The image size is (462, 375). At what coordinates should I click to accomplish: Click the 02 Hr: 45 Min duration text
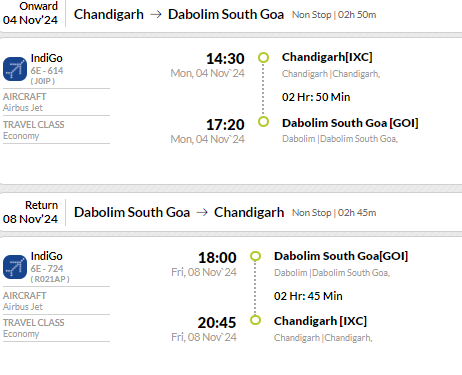click(308, 296)
